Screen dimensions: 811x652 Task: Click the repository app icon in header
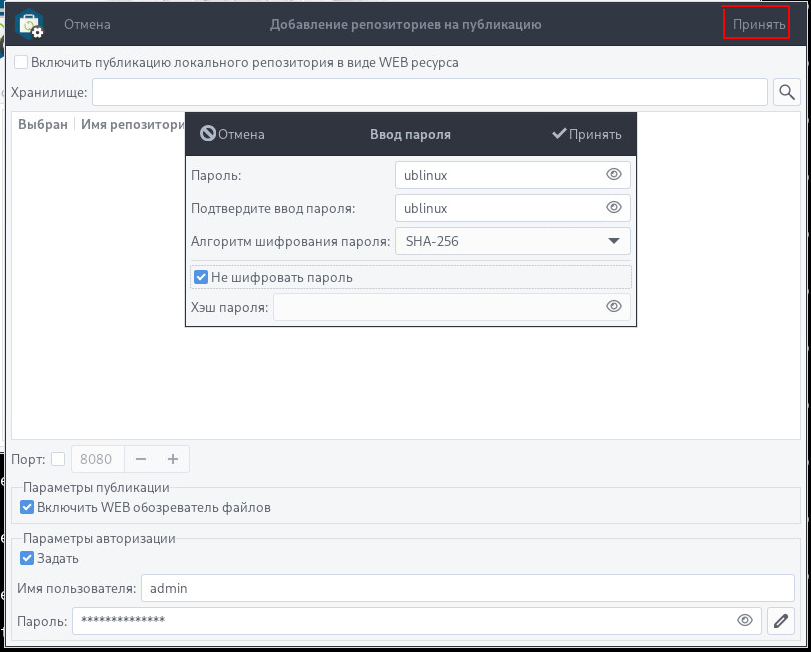click(x=29, y=24)
